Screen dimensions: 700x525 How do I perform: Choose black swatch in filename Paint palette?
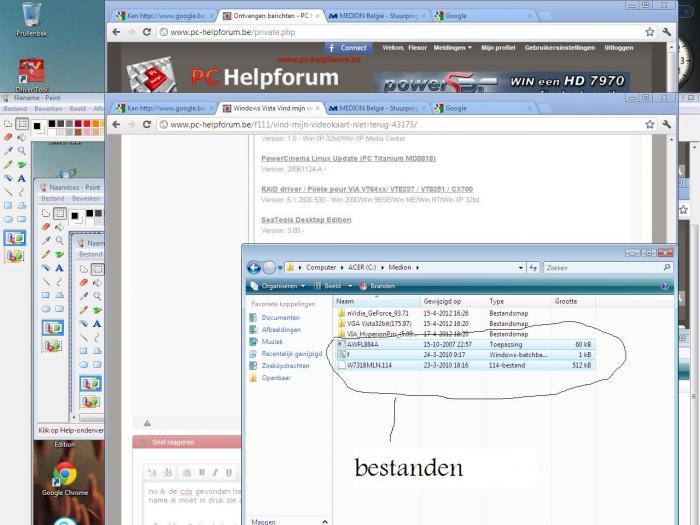(x=52, y=124)
